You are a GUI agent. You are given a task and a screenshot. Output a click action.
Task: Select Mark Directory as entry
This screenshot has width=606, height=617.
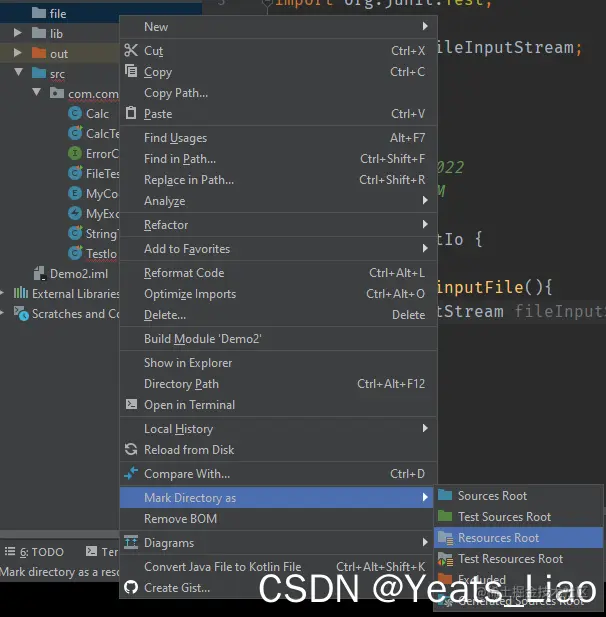tap(277, 498)
